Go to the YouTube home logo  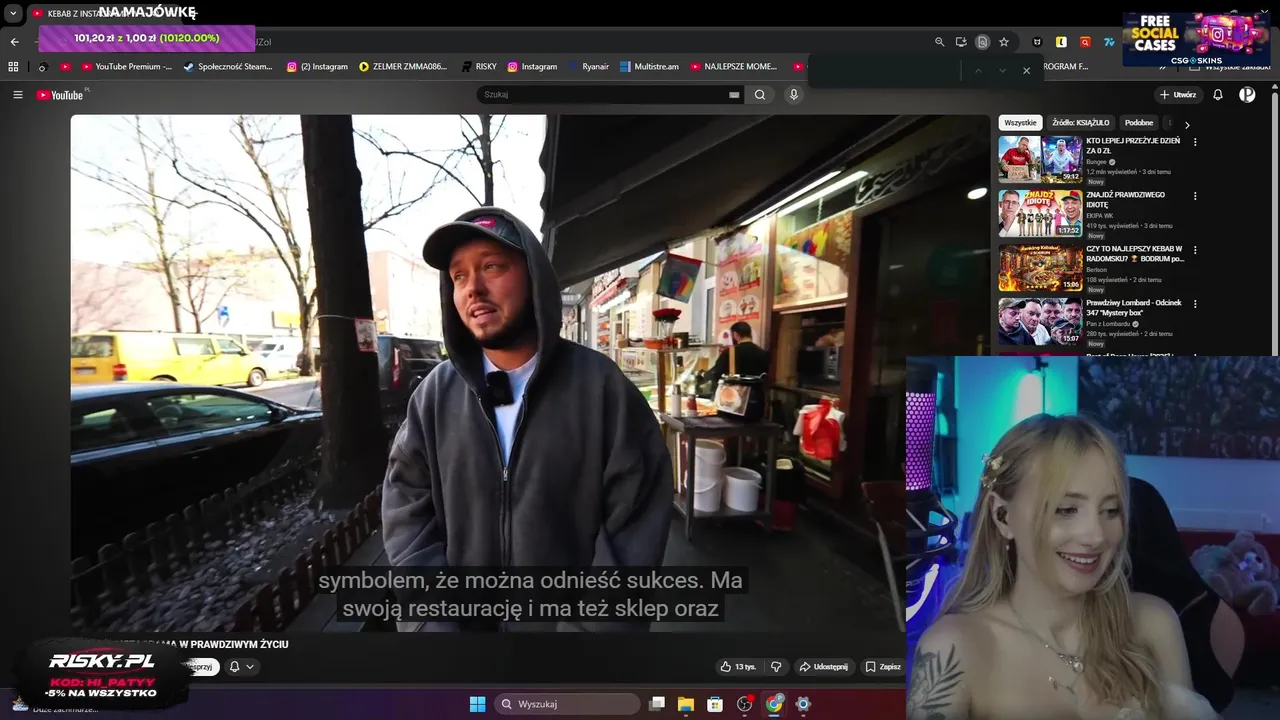click(x=61, y=95)
